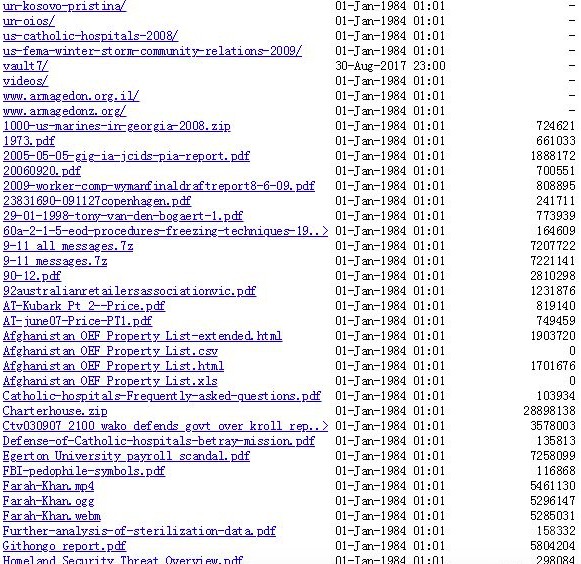
Task: Open the un-oios/ directory link
Action: 29,21
